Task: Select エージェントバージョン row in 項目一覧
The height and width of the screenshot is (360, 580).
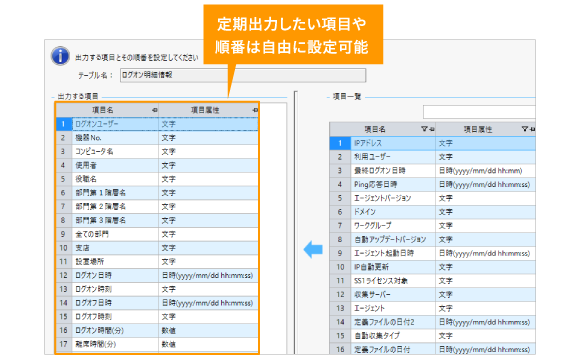Action: coord(432,198)
